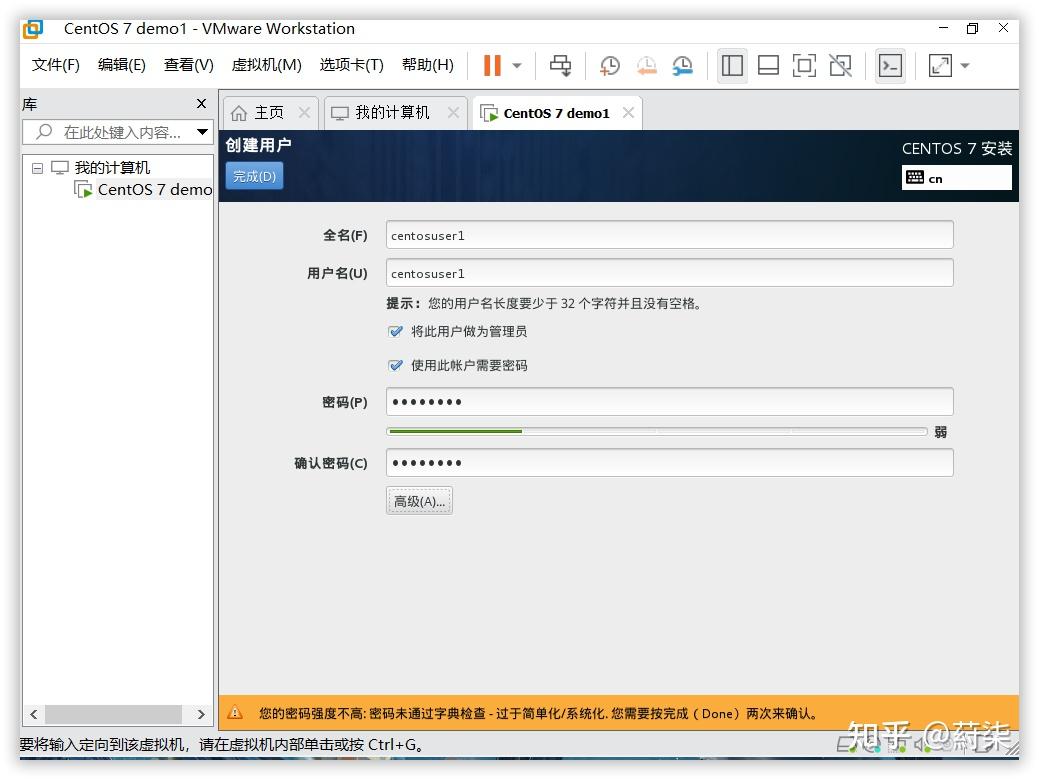Click the password strength bar
This screenshot has height=780, width=1039.
[x=657, y=431]
